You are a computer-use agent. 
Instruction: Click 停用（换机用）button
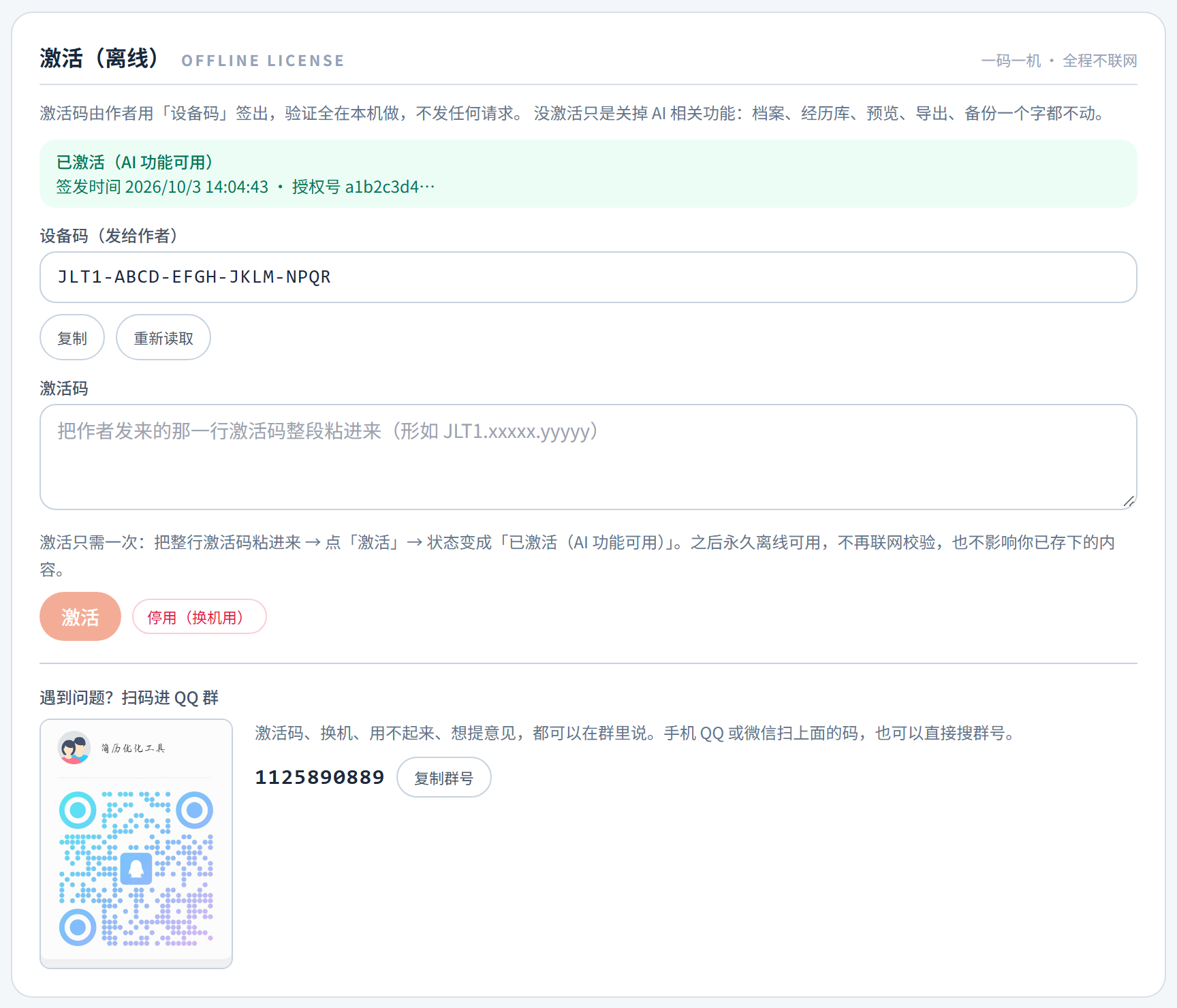tap(199, 617)
